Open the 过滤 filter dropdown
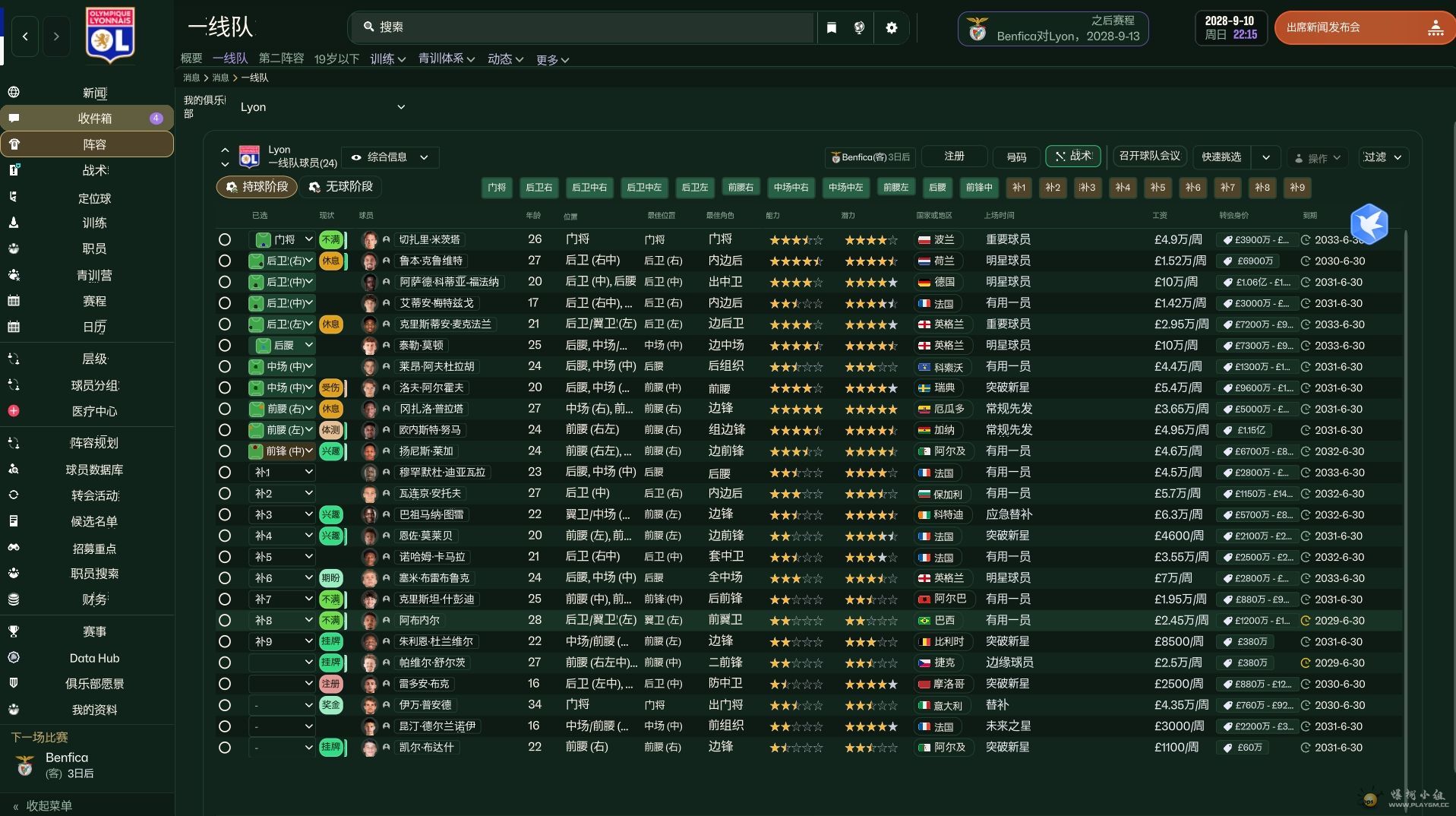The image size is (1456, 816). (1383, 157)
